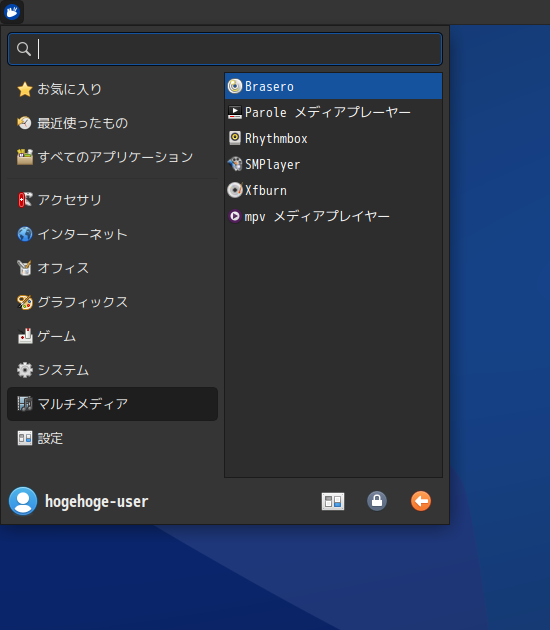The image size is (550, 630).
Task: Focus the application search field
Action: coord(225,49)
